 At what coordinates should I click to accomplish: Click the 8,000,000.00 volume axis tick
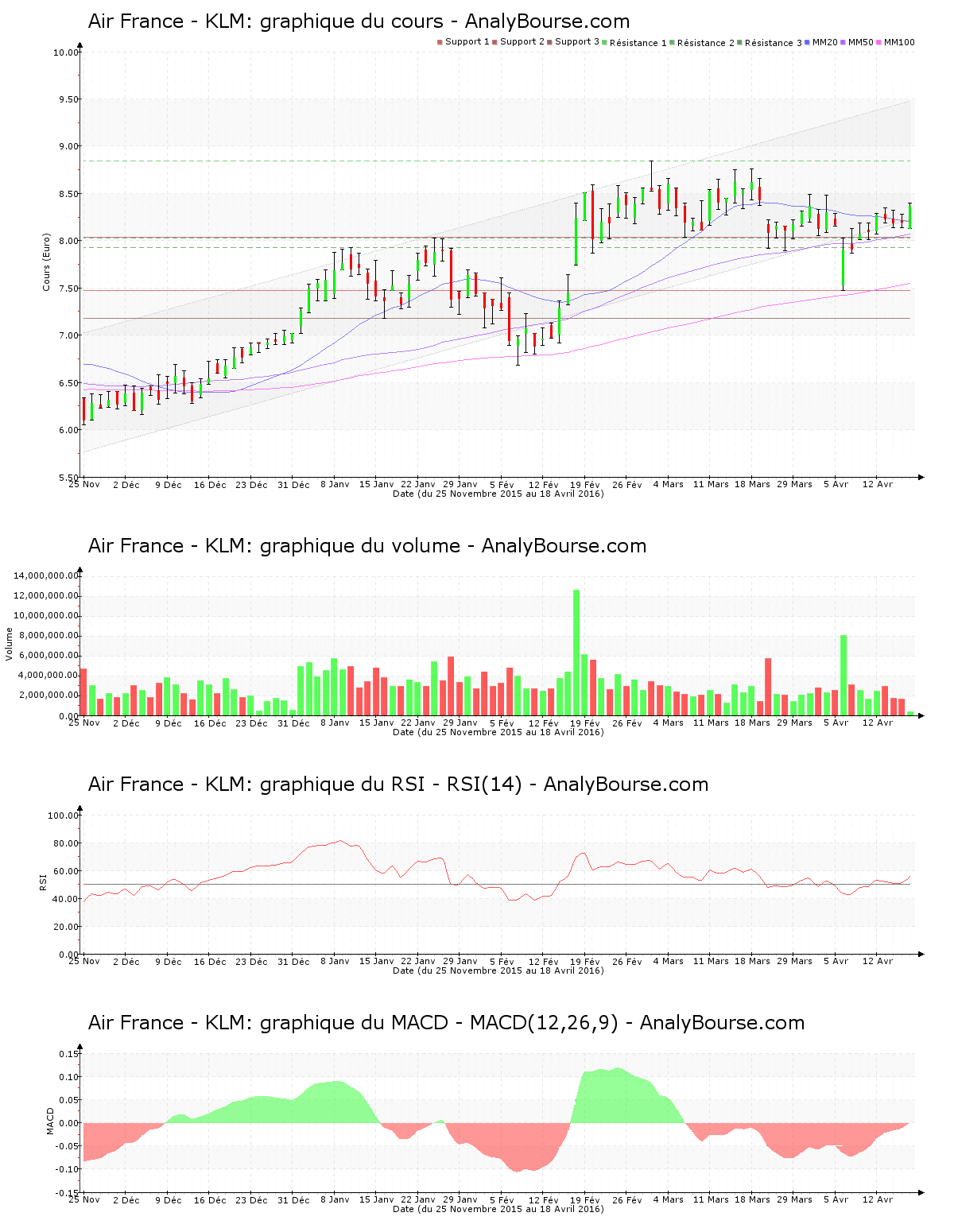coord(48,635)
